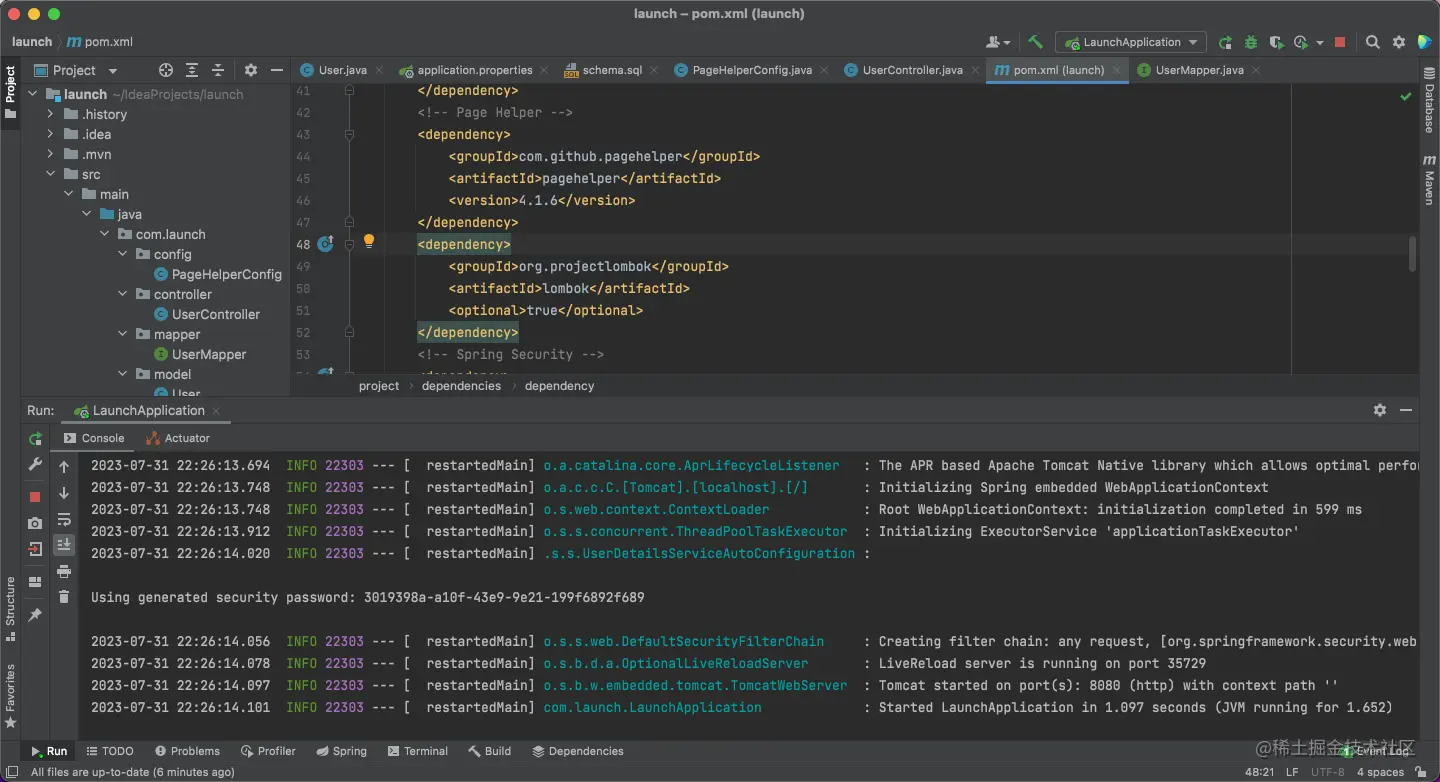Open Run panel settings gear
The image size is (1440, 782).
click(x=1380, y=410)
